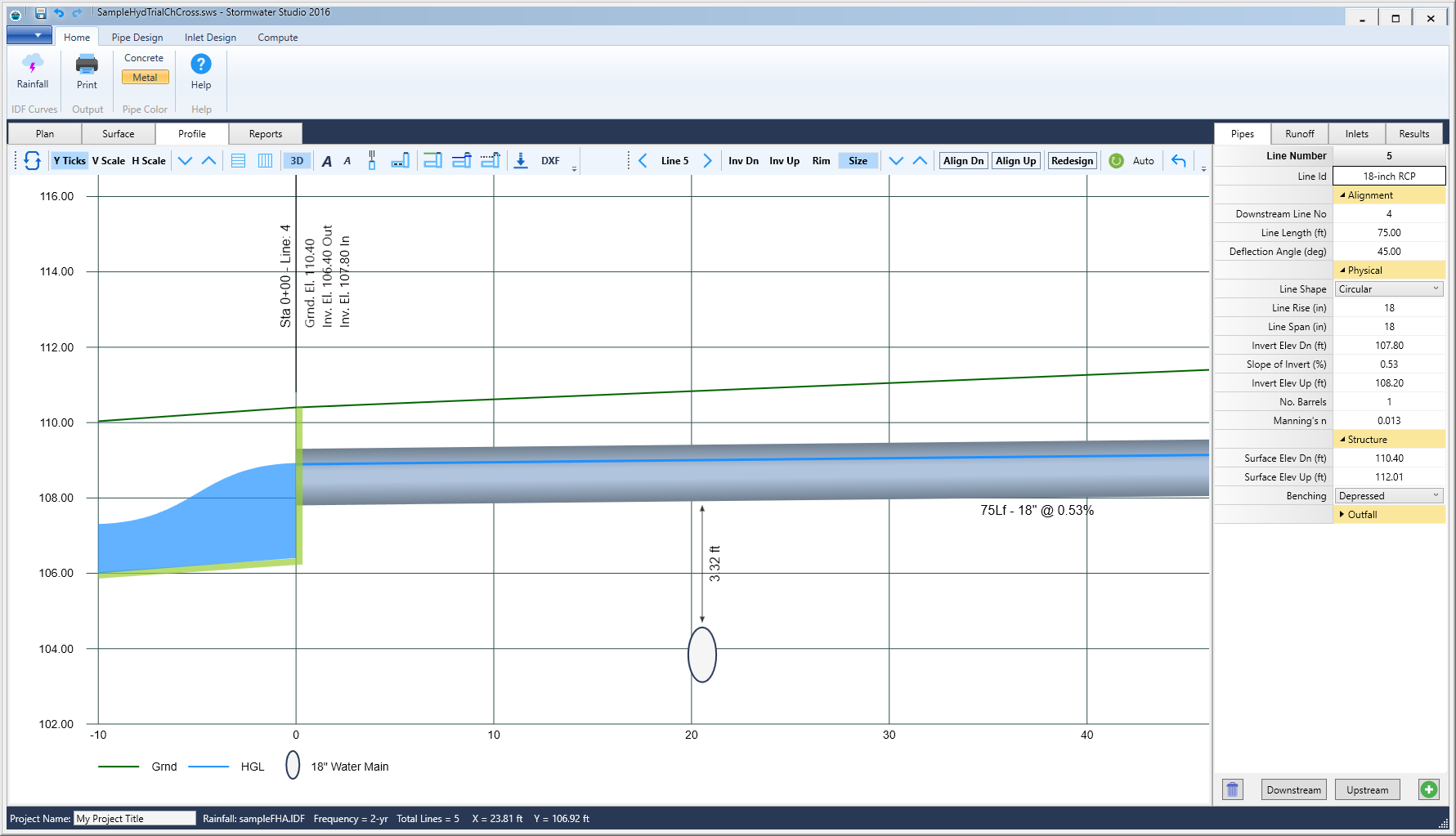Click the Redesign button

1072,160
